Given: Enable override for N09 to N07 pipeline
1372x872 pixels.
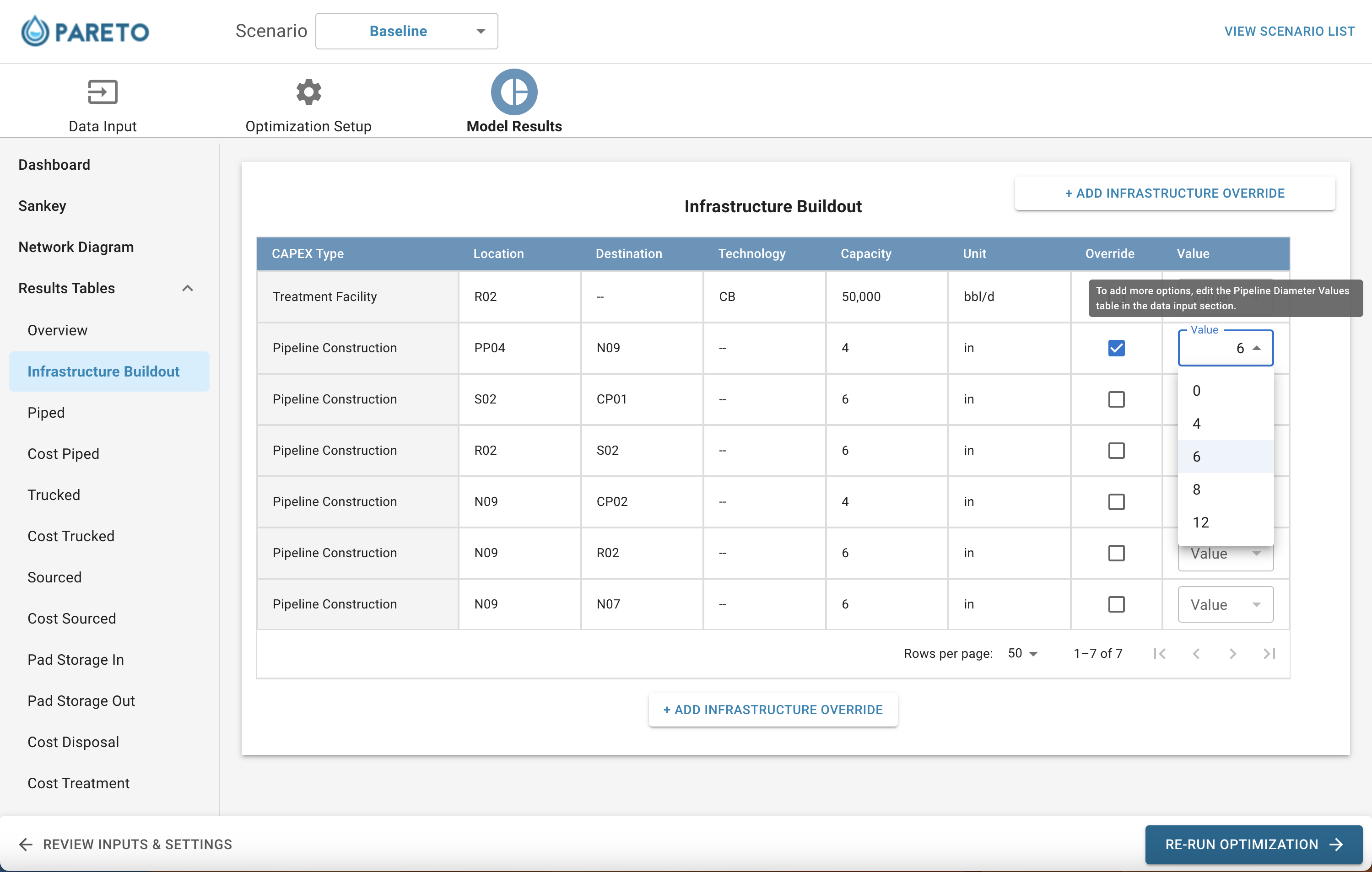Looking at the screenshot, I should 1116,604.
